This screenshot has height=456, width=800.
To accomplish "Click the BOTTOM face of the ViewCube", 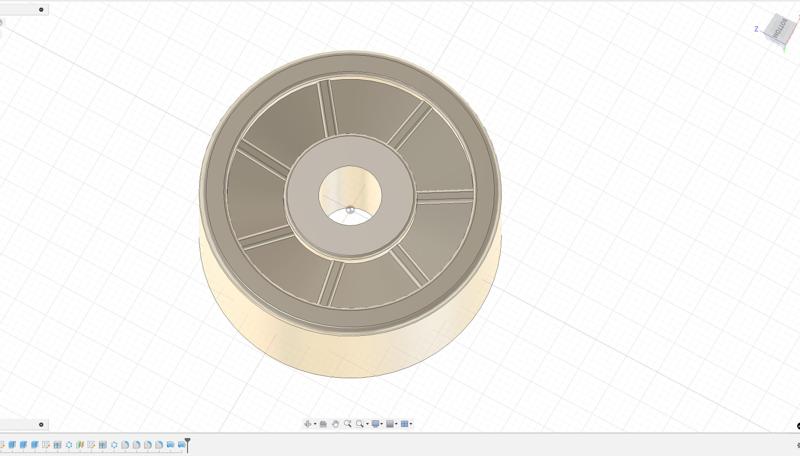I will click(781, 28).
